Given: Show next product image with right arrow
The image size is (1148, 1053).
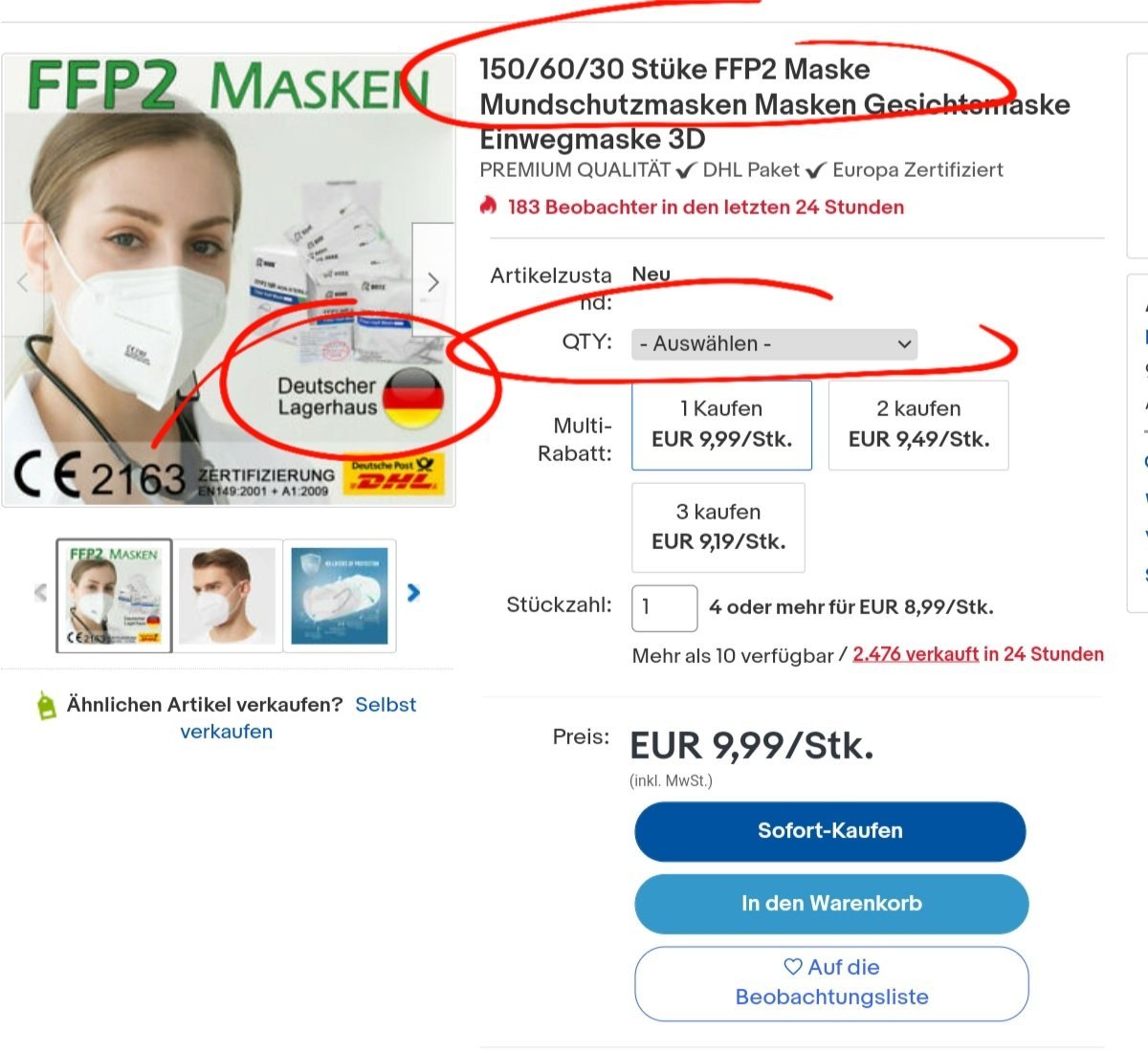Looking at the screenshot, I should coord(433,280).
